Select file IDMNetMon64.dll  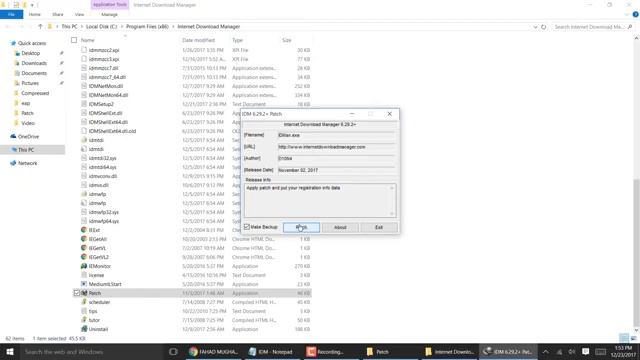tap(108, 95)
